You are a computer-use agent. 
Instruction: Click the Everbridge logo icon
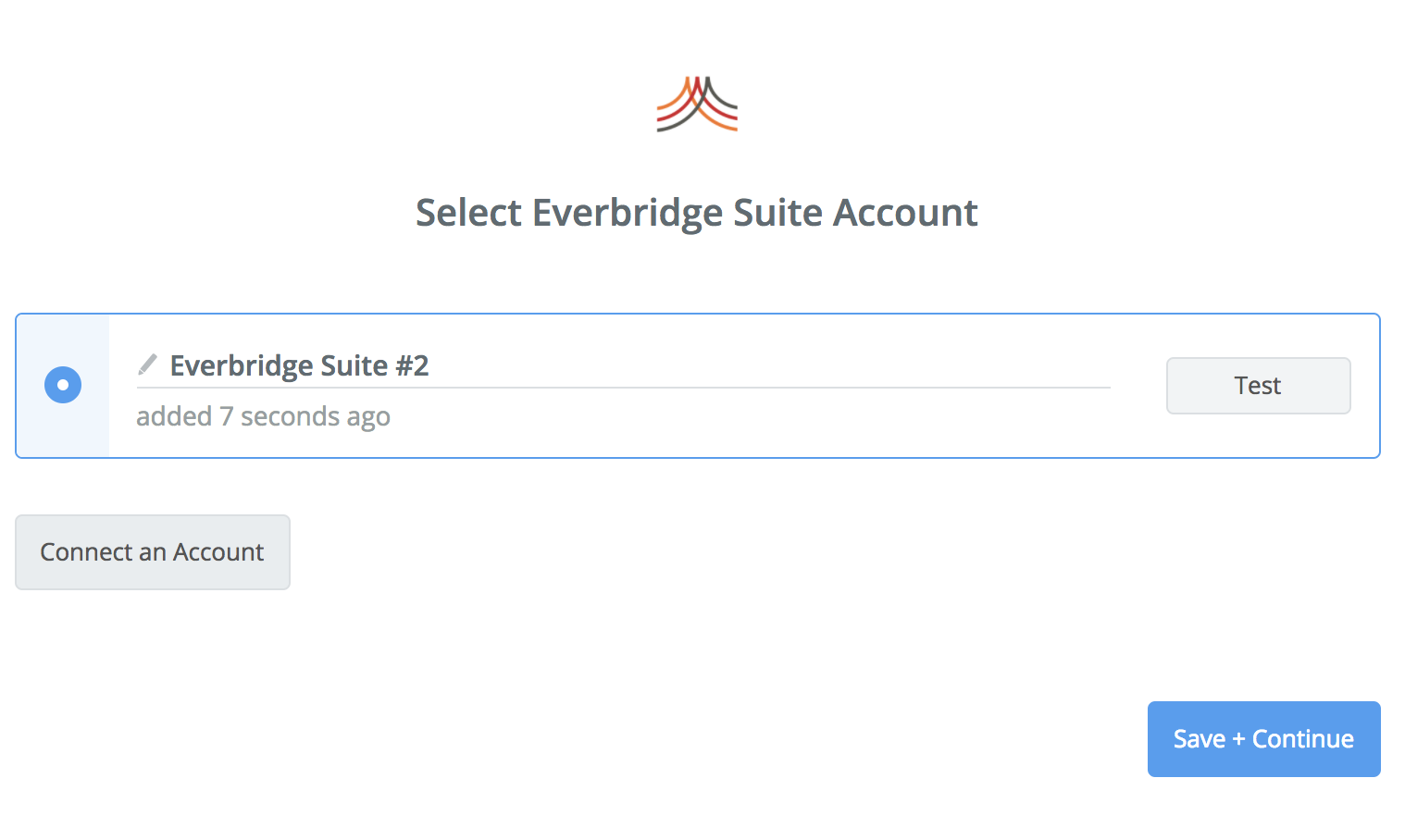697,104
